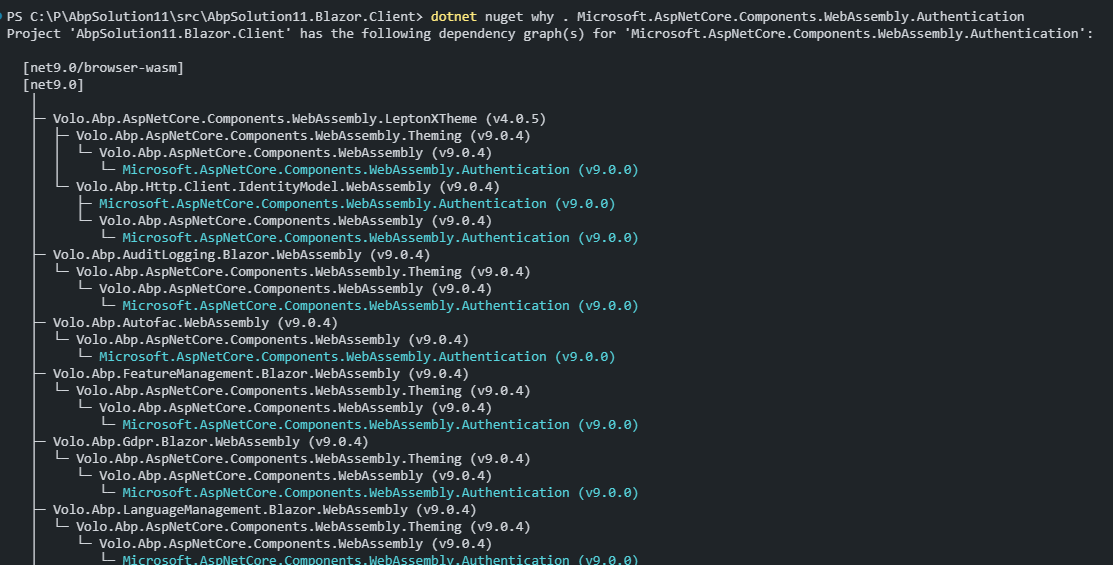Click Volo.Abp.FeatureManagement.Blazor.WebAssembly (v9.0.4)
Screen dimensions: 1113x565
point(261,373)
